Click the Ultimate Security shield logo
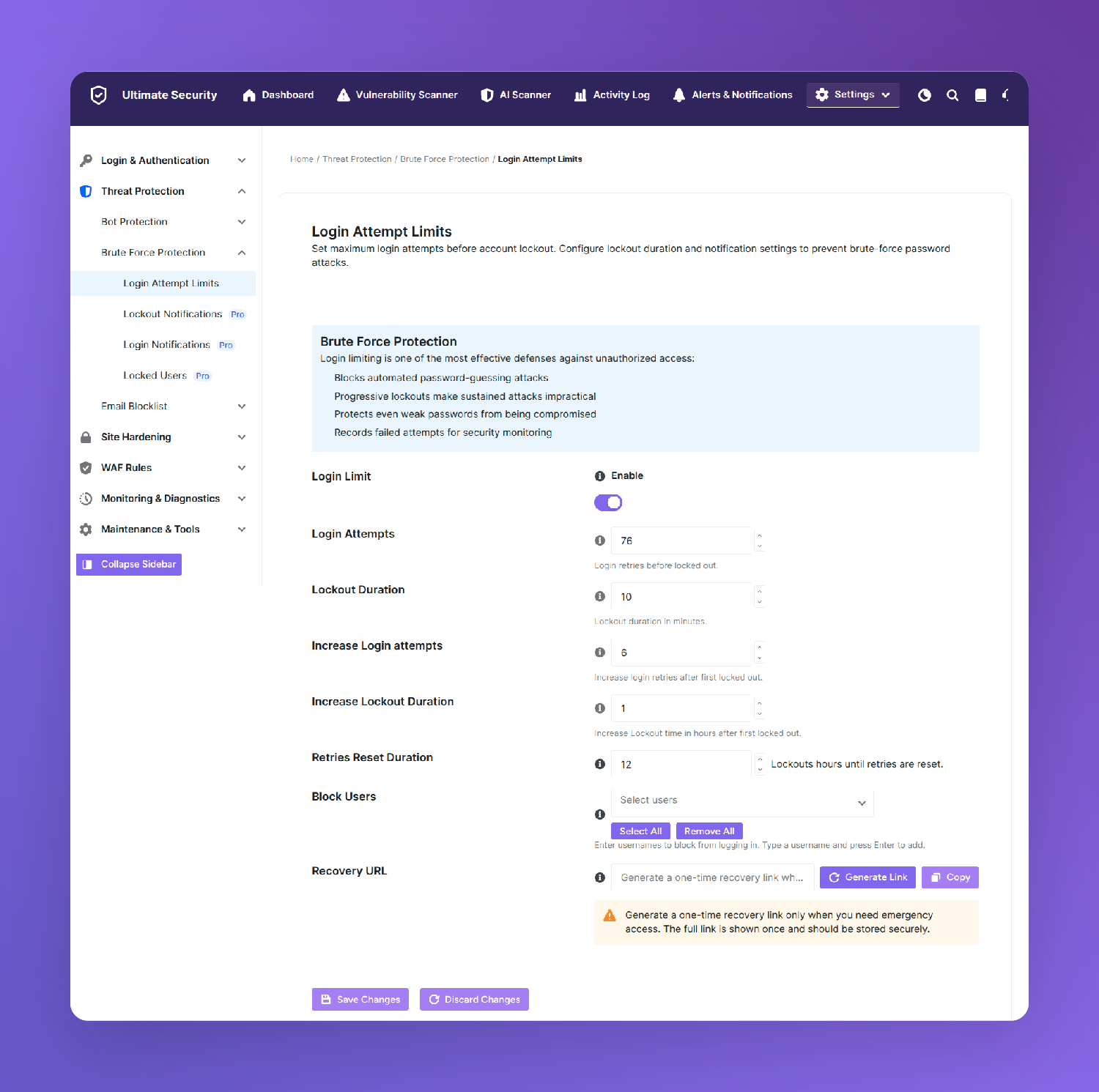Viewport: 1099px width, 1092px height. [98, 95]
